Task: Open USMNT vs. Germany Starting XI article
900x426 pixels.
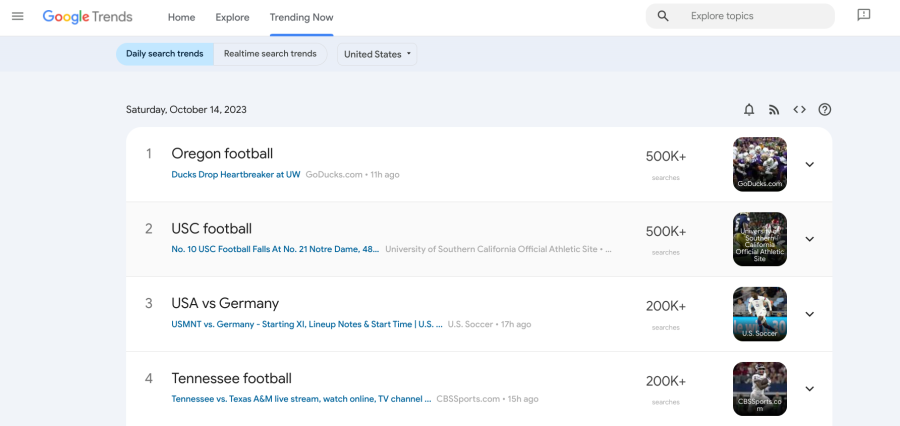Action: [307, 324]
